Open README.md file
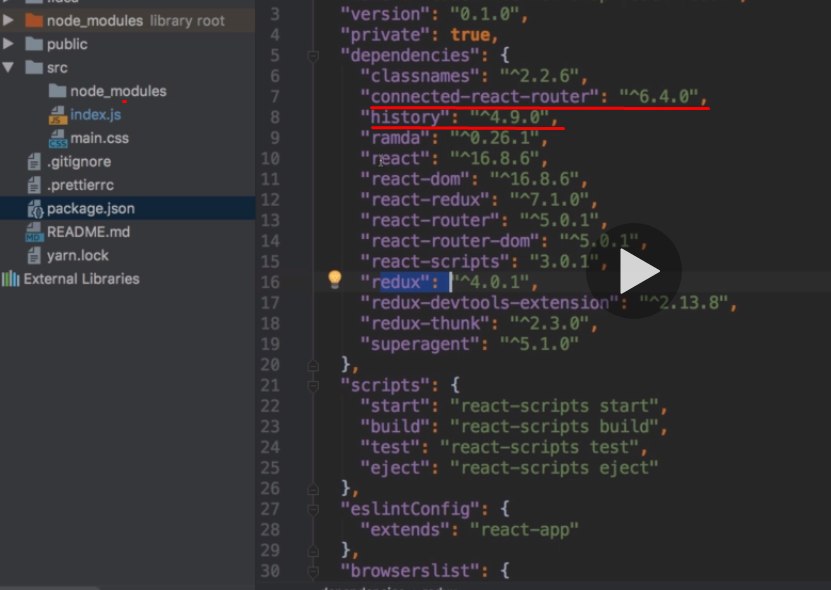Screen dimensions: 831x590 (x=88, y=232)
